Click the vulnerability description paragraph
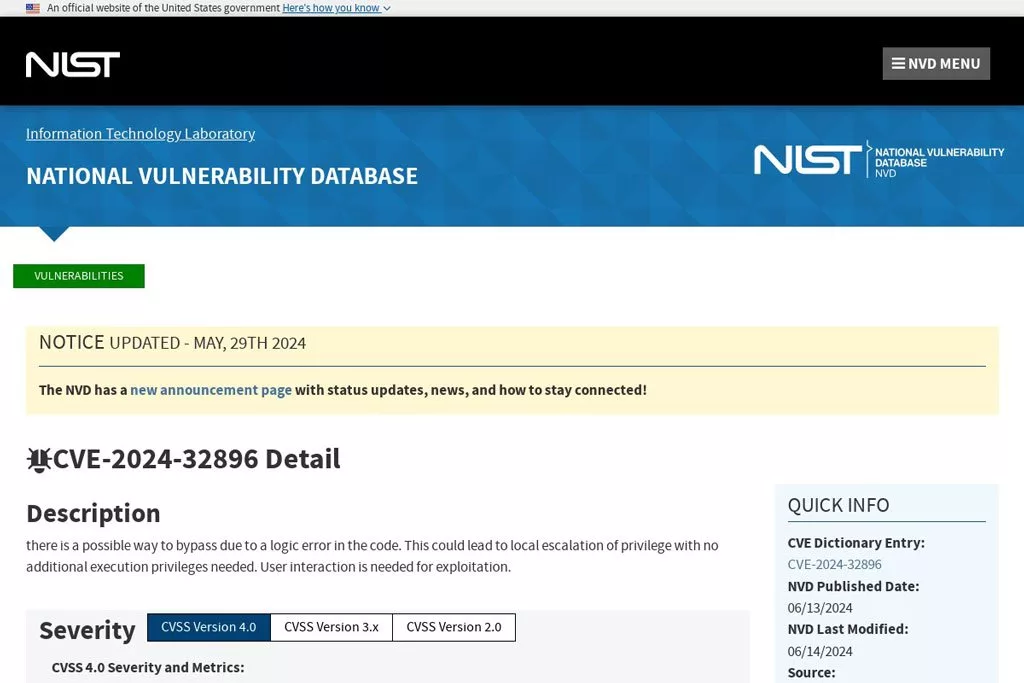 [372, 556]
